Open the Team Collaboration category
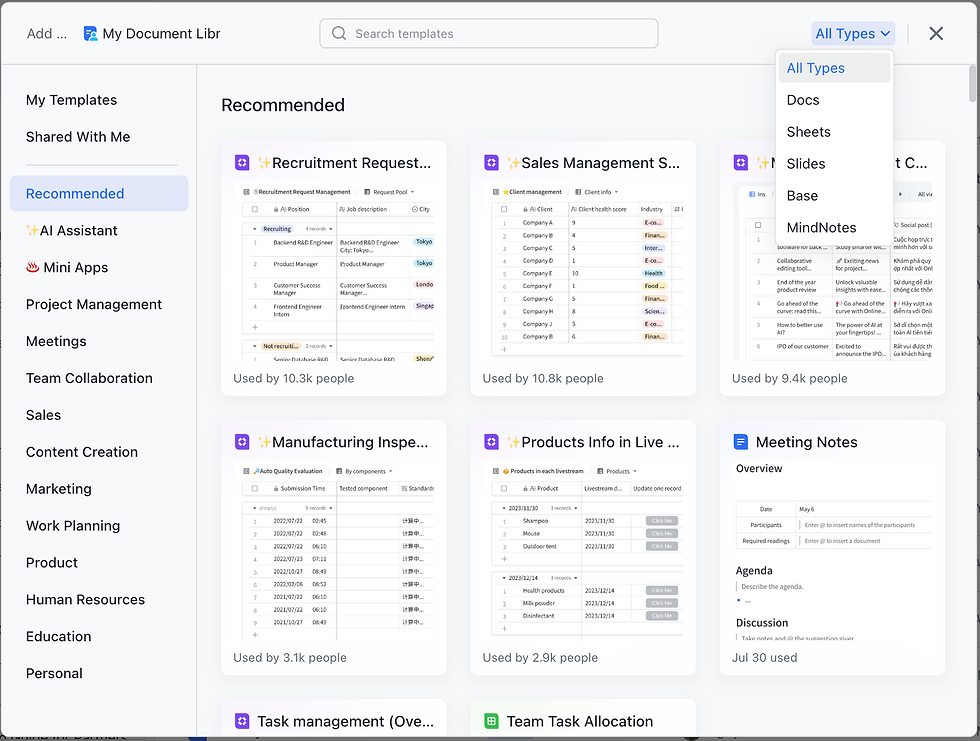 (x=99, y=378)
